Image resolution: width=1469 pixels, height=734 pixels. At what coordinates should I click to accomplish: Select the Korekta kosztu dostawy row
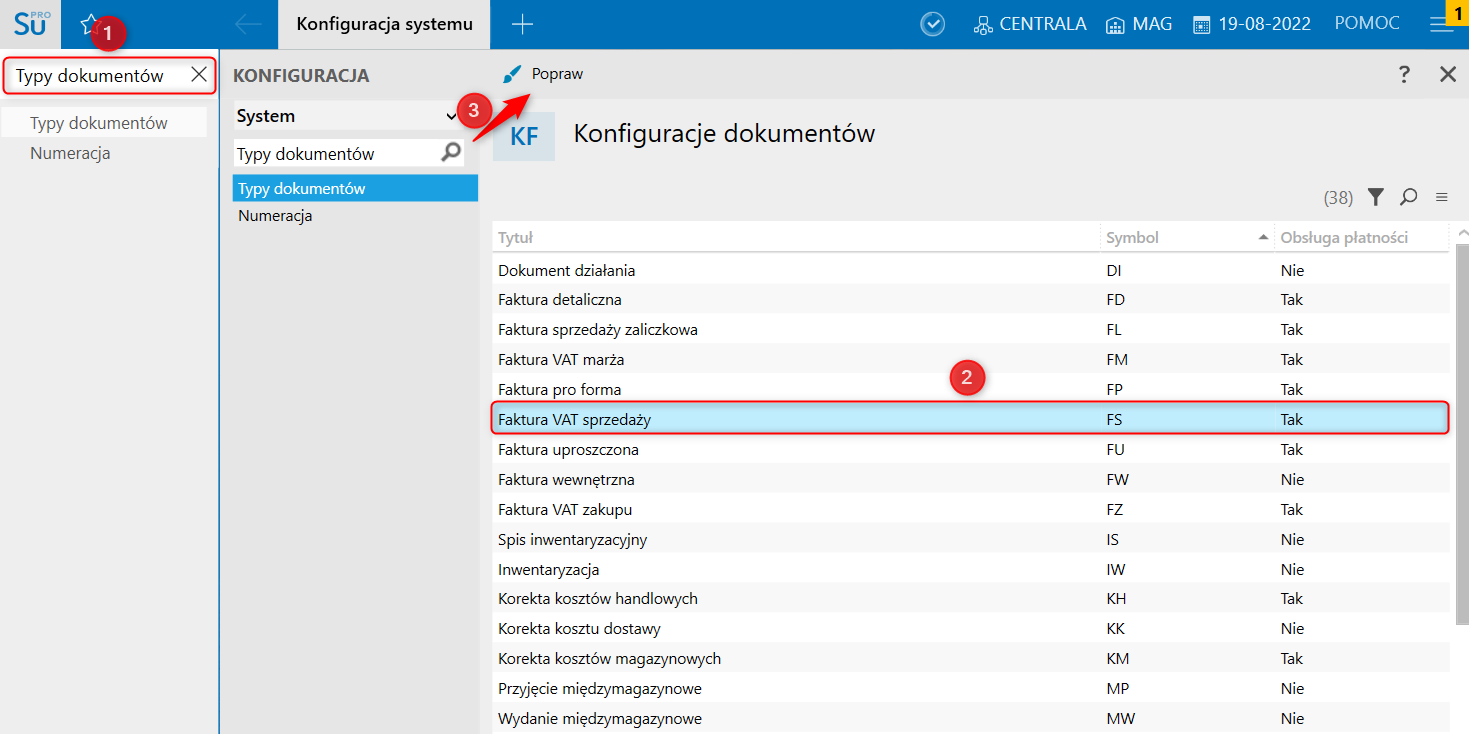(971, 628)
